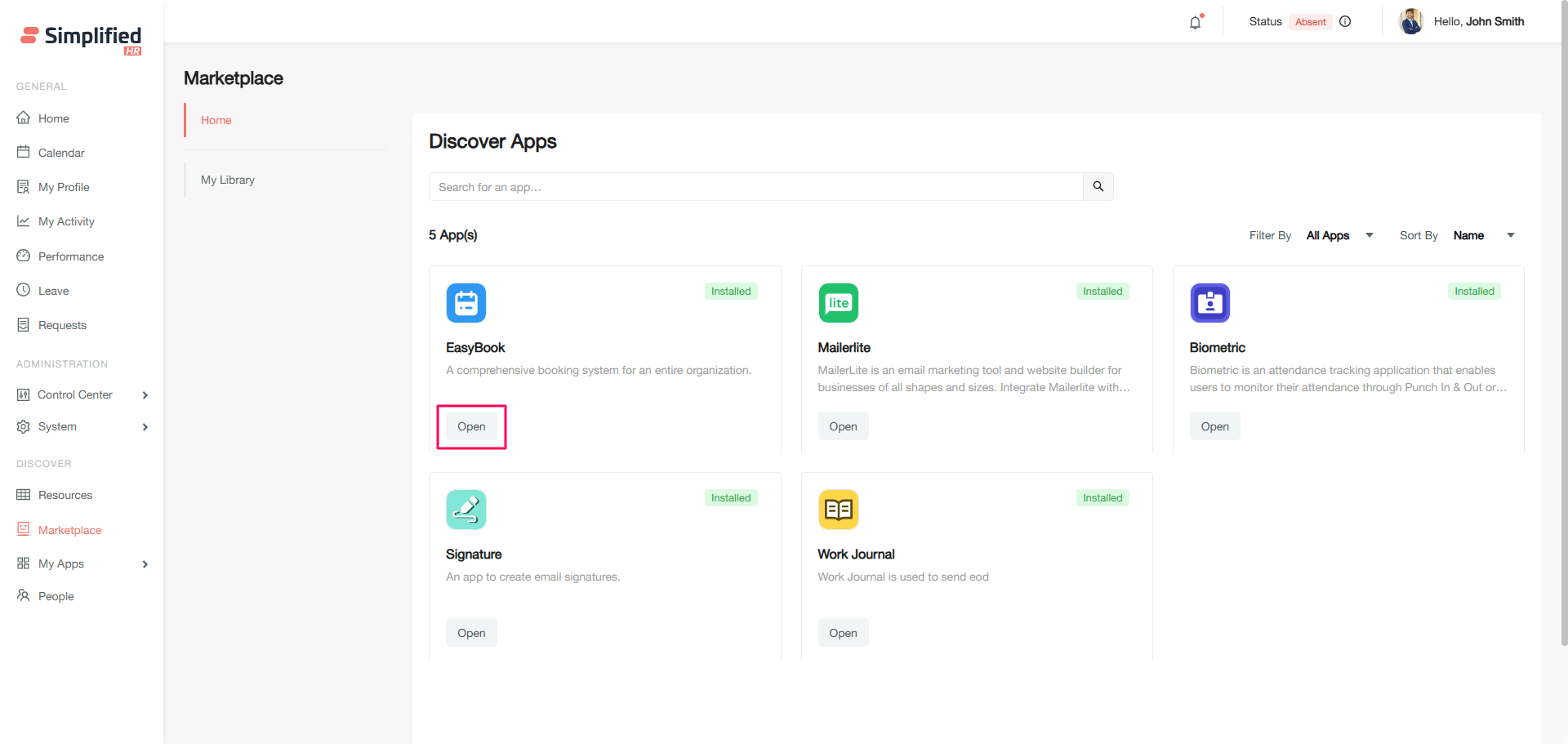This screenshot has height=744, width=1568.
Task: Click the status info icon
Action: click(x=1345, y=22)
